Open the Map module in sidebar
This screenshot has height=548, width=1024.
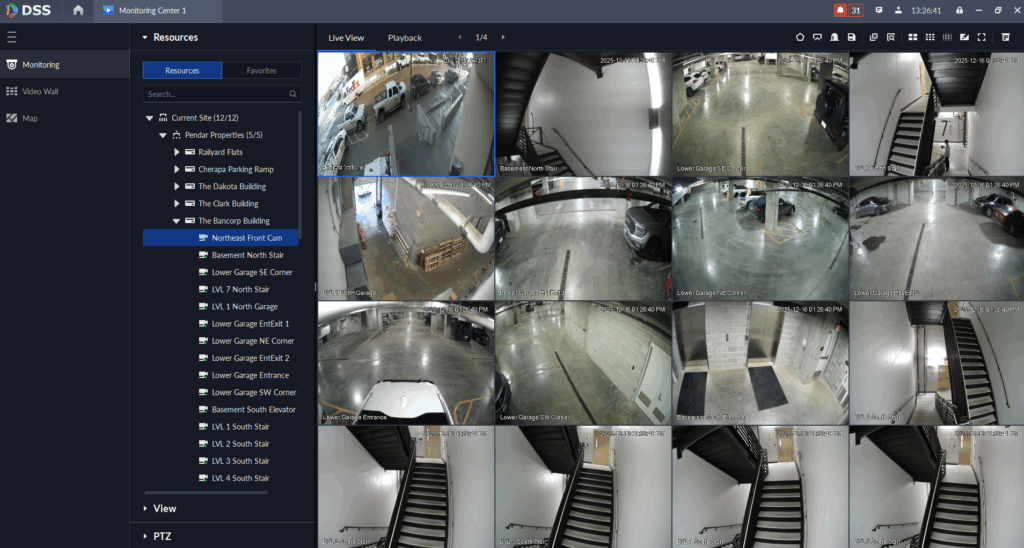[29, 118]
